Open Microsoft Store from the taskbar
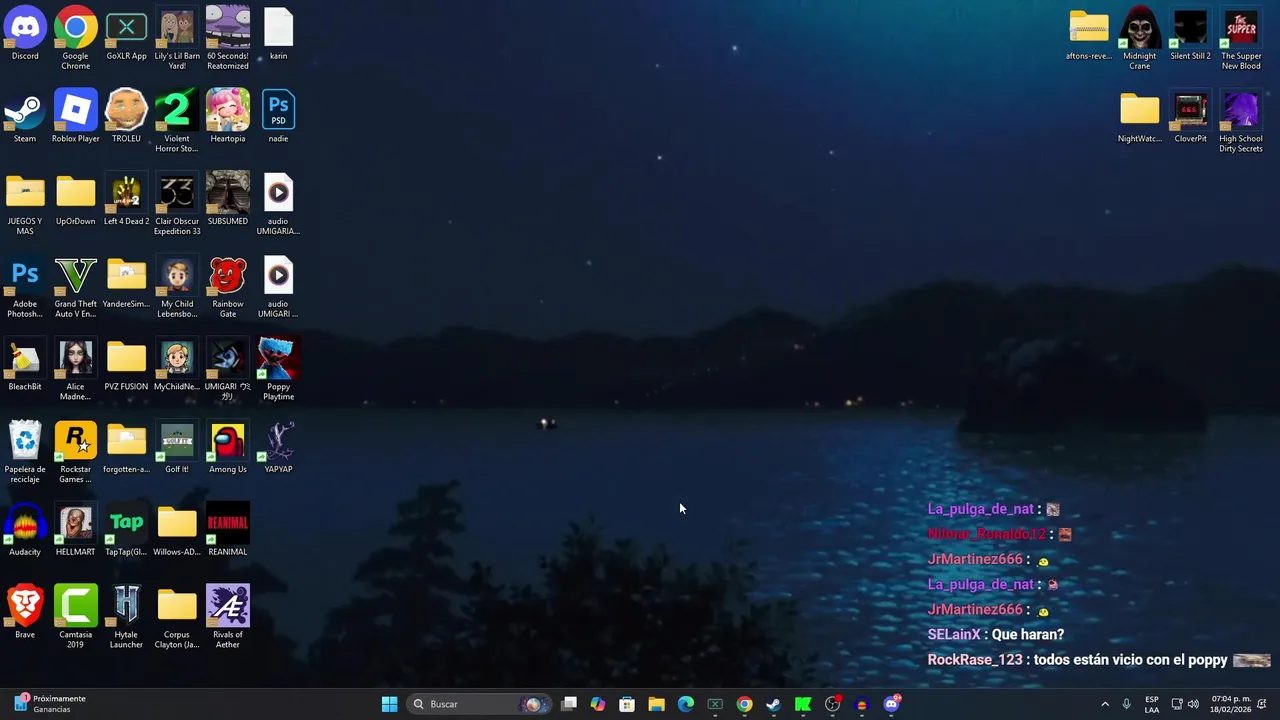Screen dimensions: 1280x720 click(x=627, y=704)
